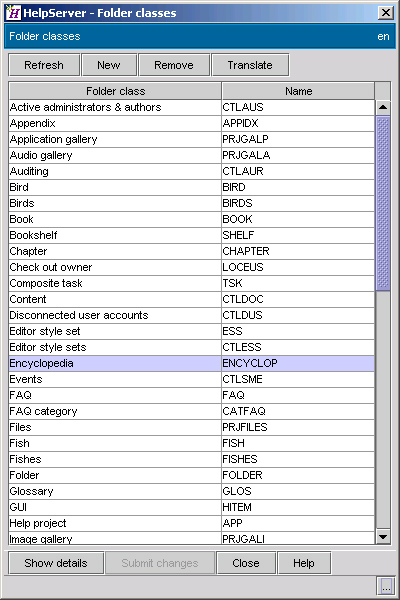
Task: Click the scrollbar up arrow
Action: pos(383,107)
